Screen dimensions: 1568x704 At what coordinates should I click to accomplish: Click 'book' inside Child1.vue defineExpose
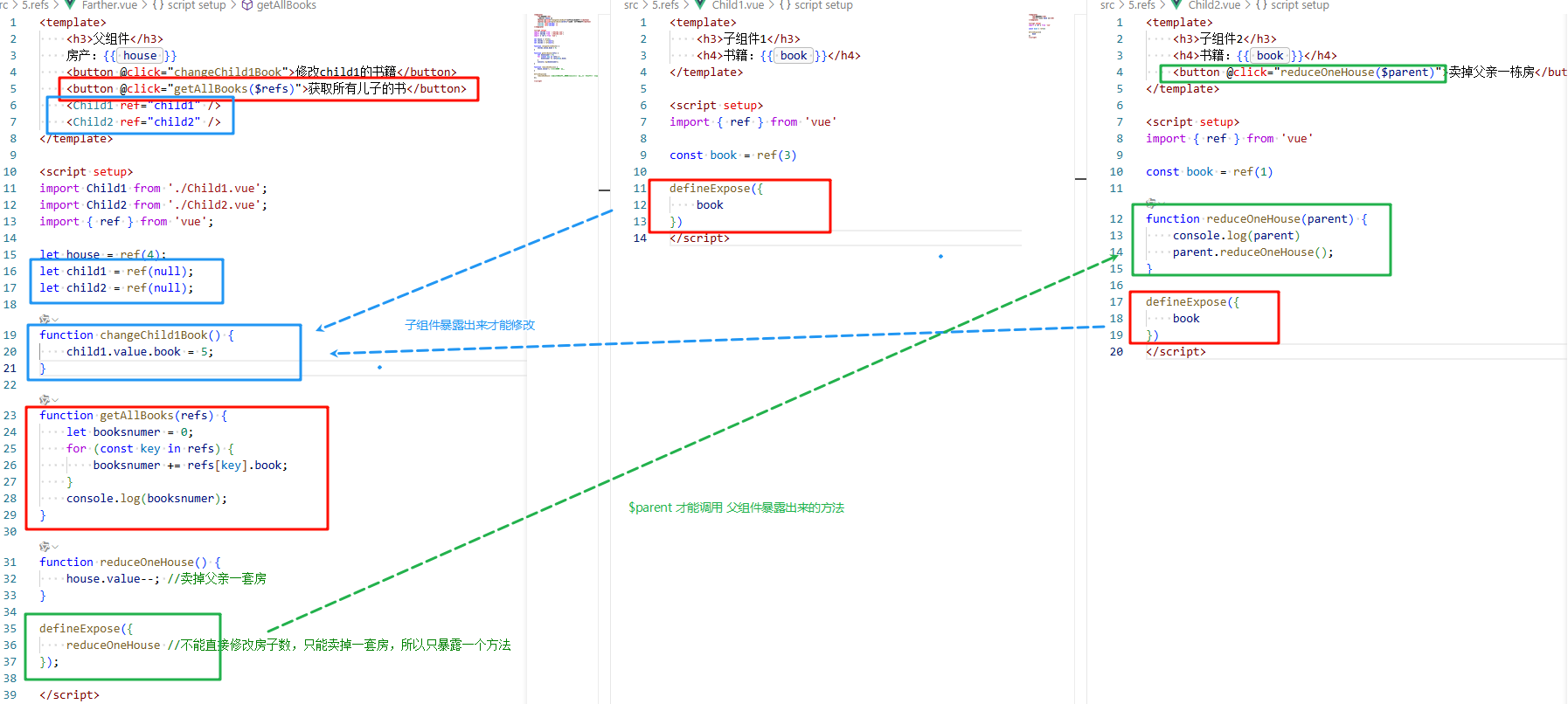(x=710, y=205)
